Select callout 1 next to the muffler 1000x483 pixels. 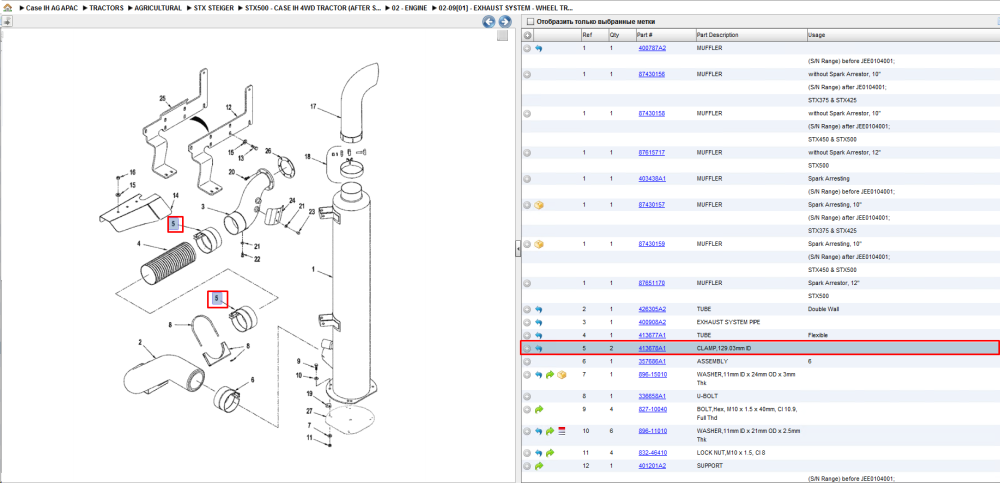pyautogui.click(x=313, y=270)
